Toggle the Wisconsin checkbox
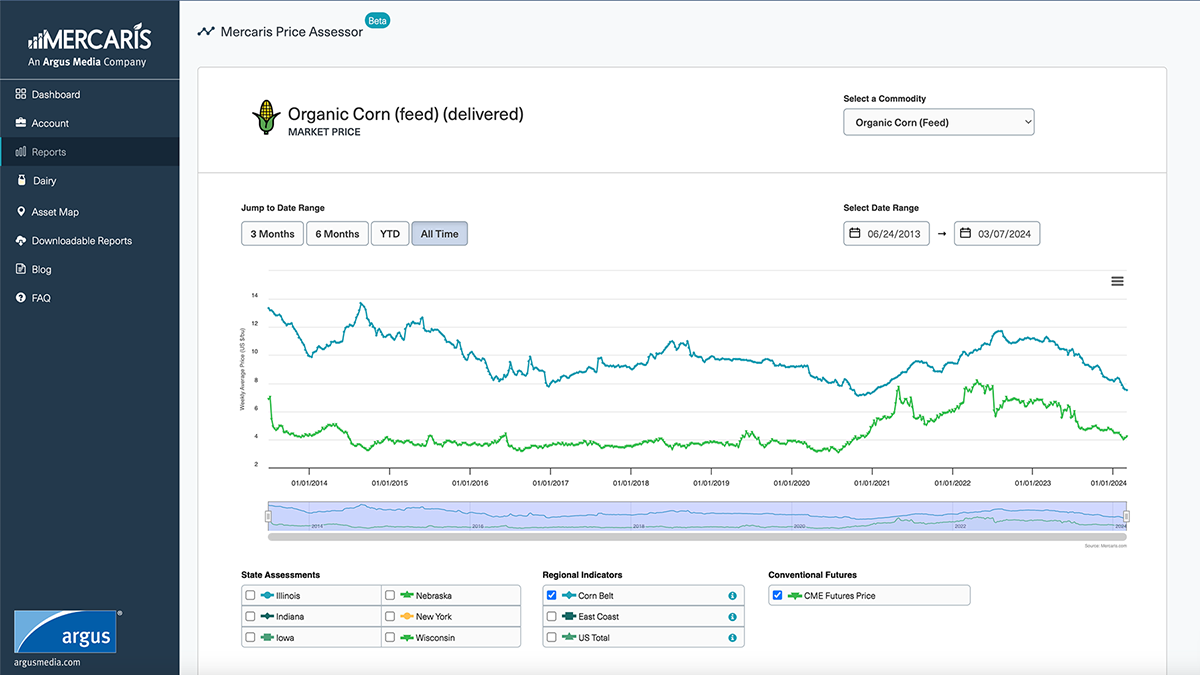1200x675 pixels. pyautogui.click(x=392, y=637)
